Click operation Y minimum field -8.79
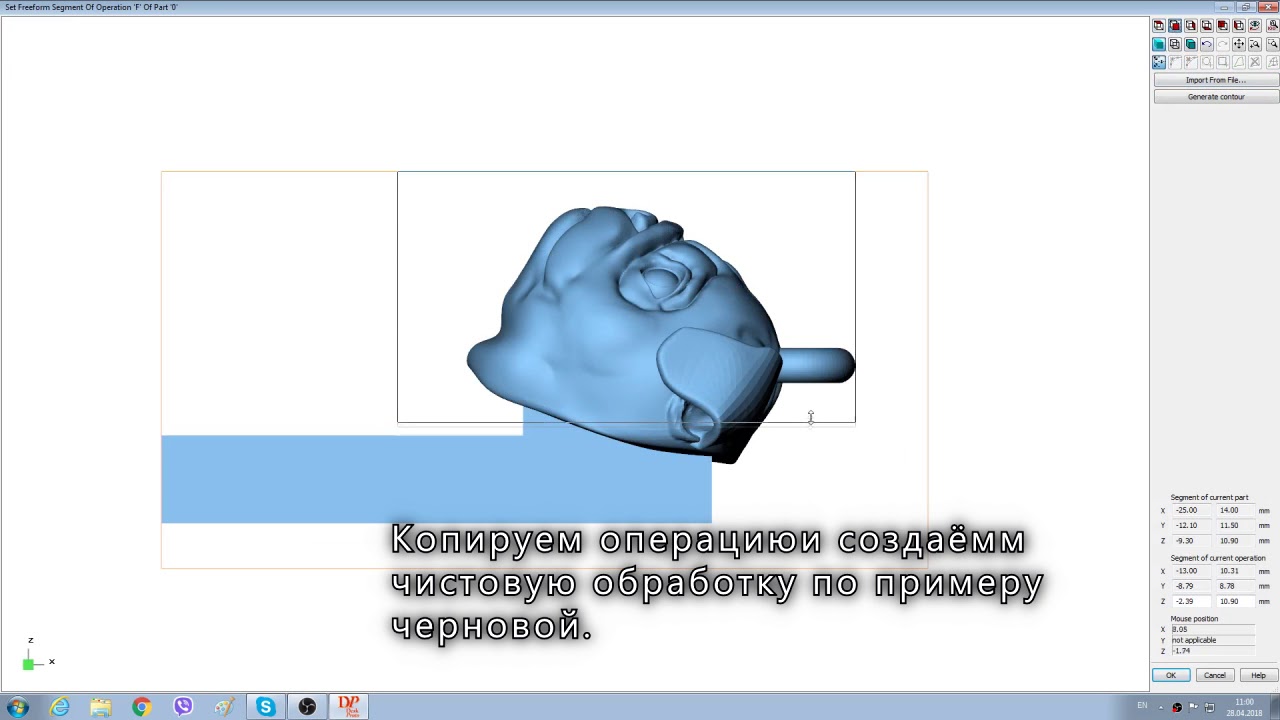Screen dimensions: 1280x720 tap(1191, 586)
